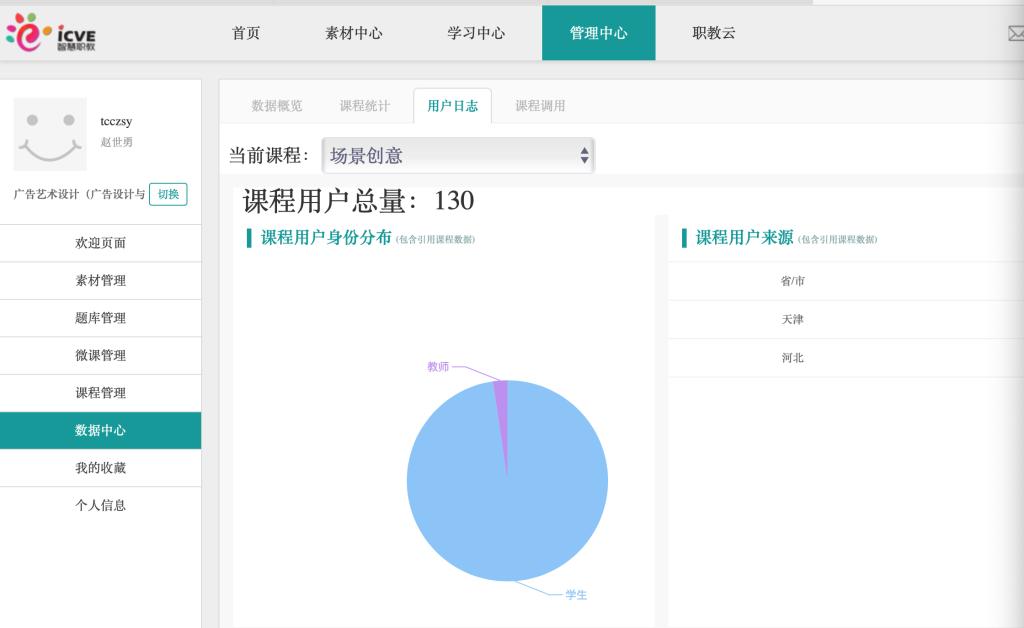Open 题库管理 in the sidebar
1024x628 pixels.
point(100,318)
